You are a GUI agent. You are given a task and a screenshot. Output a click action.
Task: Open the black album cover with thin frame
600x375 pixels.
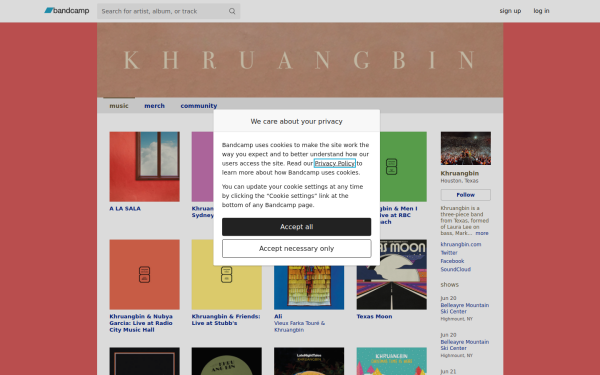144,361
